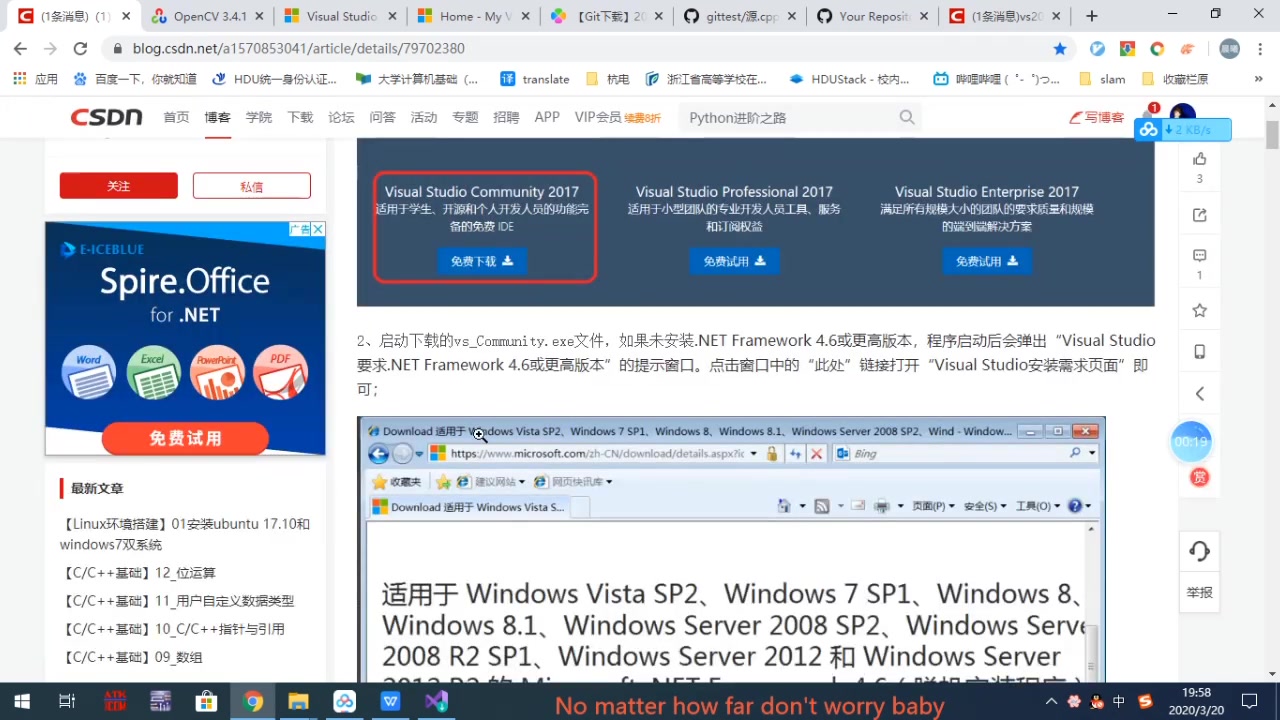Close the Spire.Office advertisement
Screen dimensions: 1280x720
[318, 229]
